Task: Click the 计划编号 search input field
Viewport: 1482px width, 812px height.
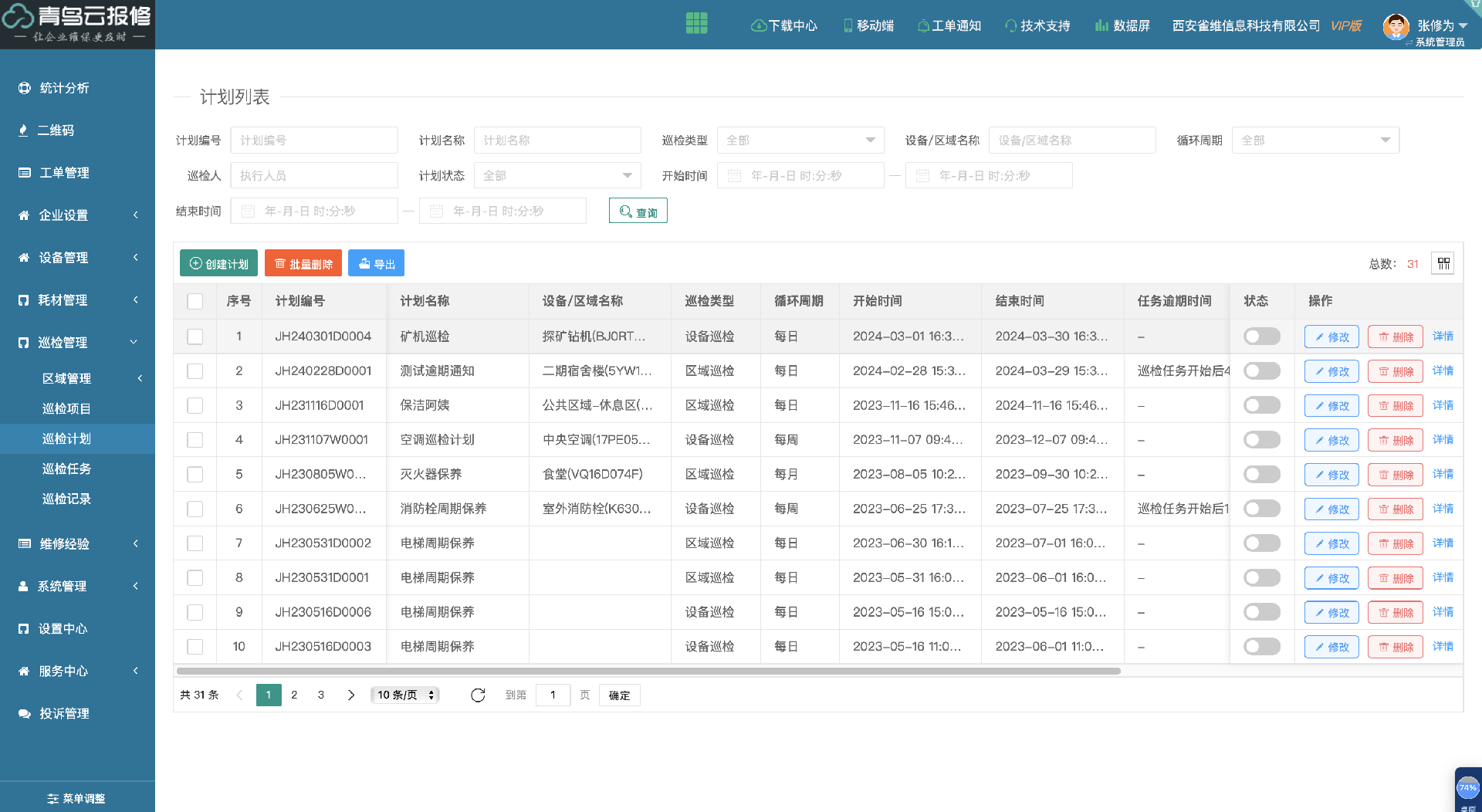Action: pos(314,140)
